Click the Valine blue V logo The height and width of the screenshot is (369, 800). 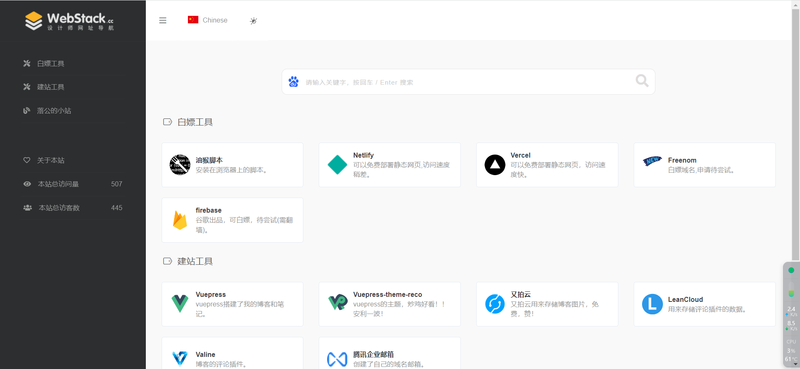180,359
